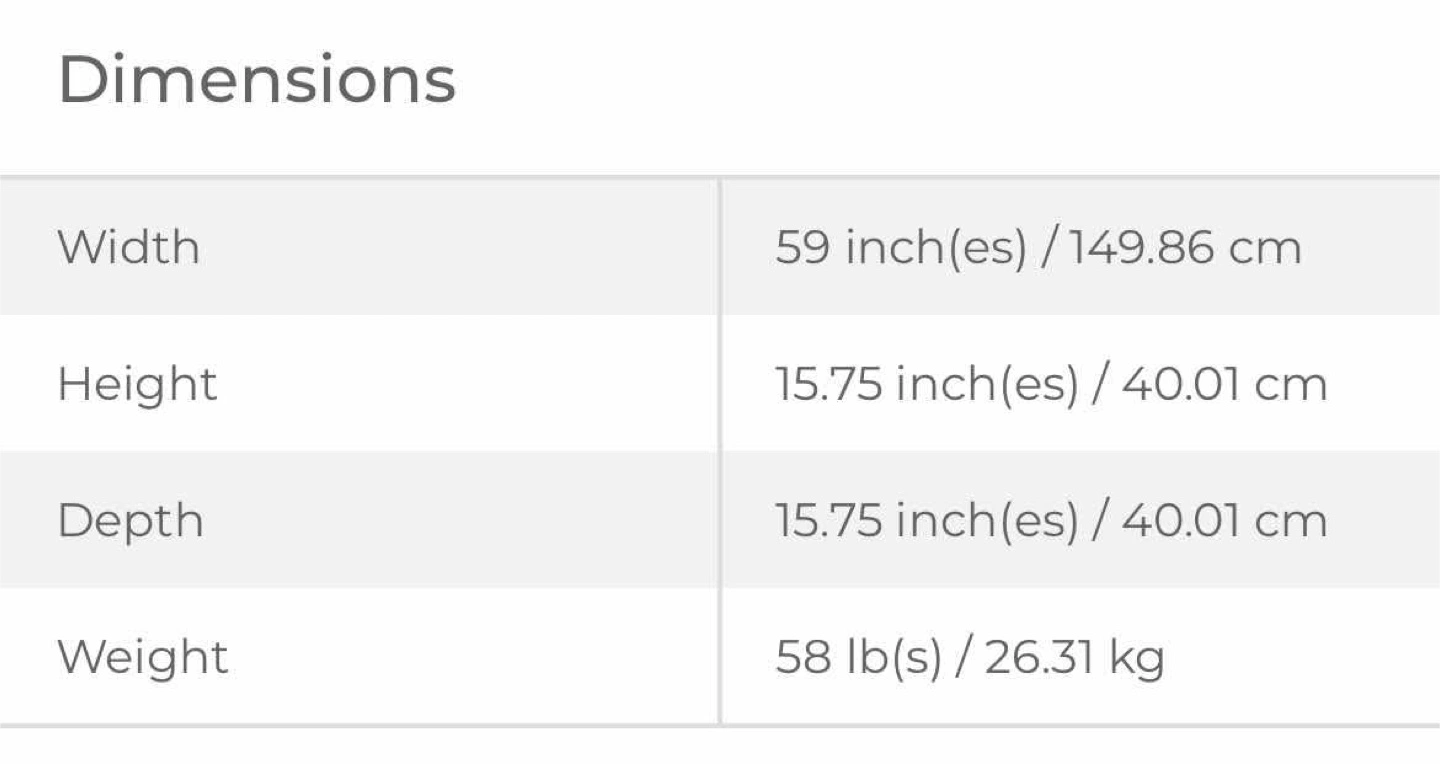Click the Height row label
This screenshot has height=764, width=1440.
tap(137, 384)
